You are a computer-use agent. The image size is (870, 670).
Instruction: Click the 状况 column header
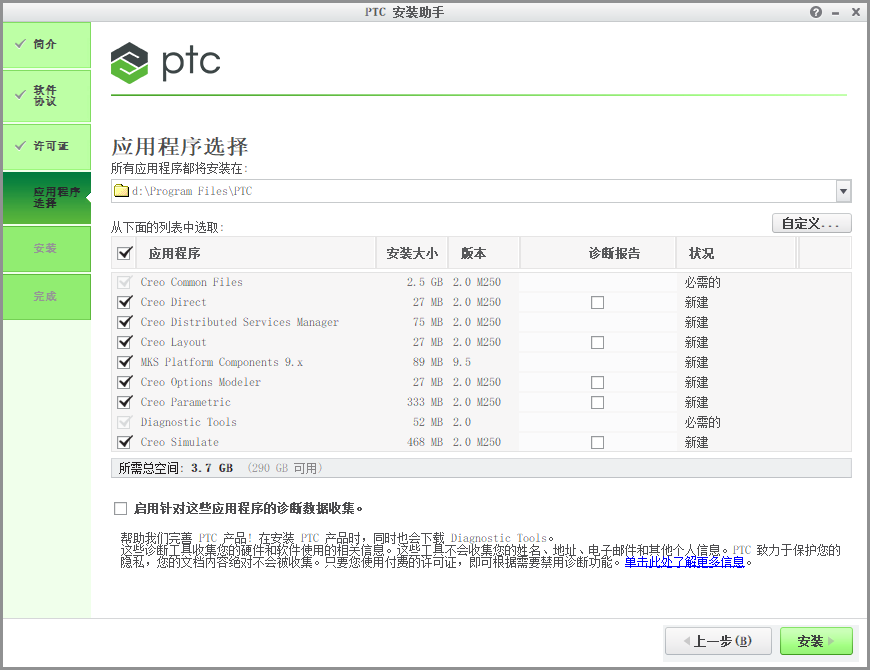pyautogui.click(x=736, y=253)
